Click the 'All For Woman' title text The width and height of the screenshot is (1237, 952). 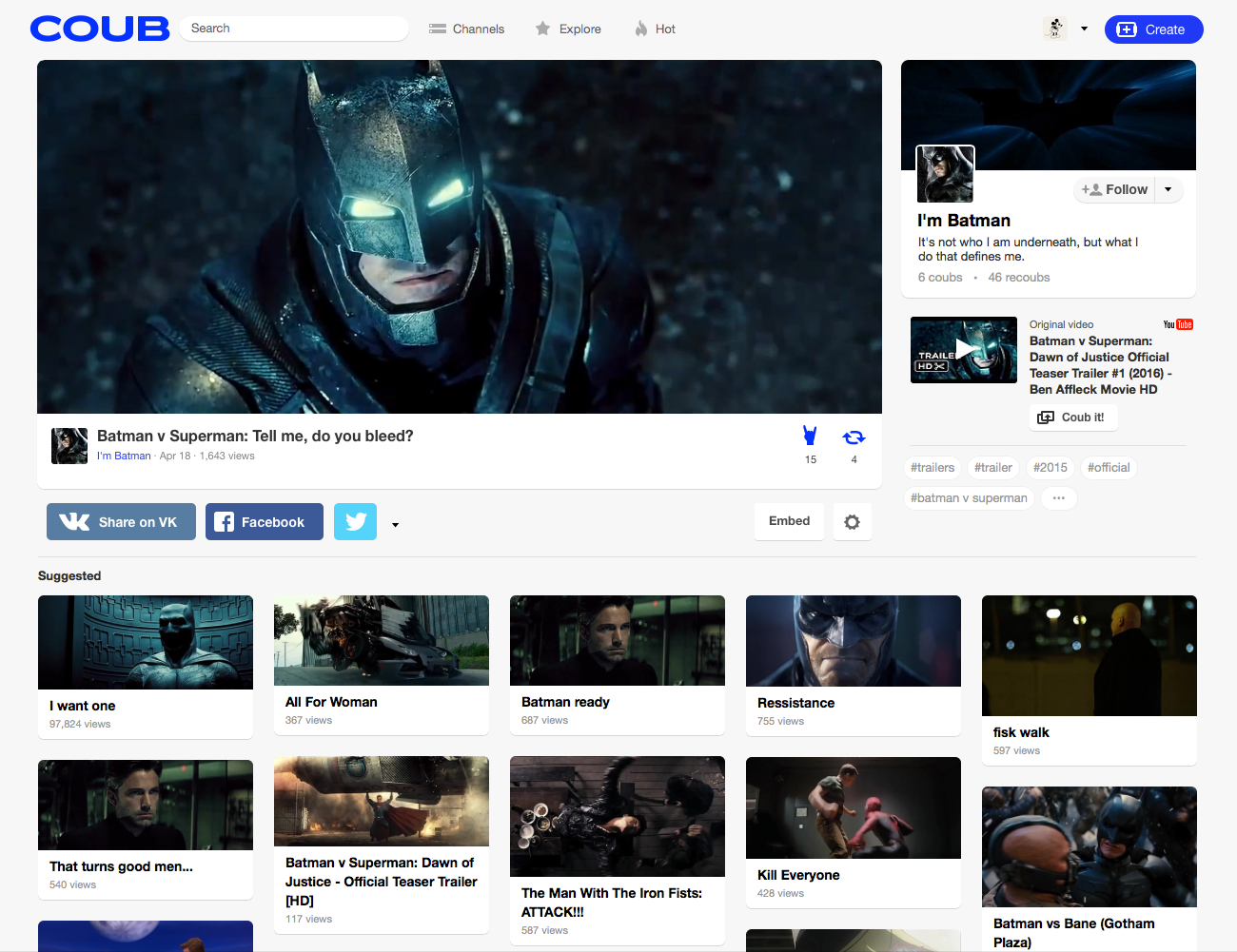point(331,702)
